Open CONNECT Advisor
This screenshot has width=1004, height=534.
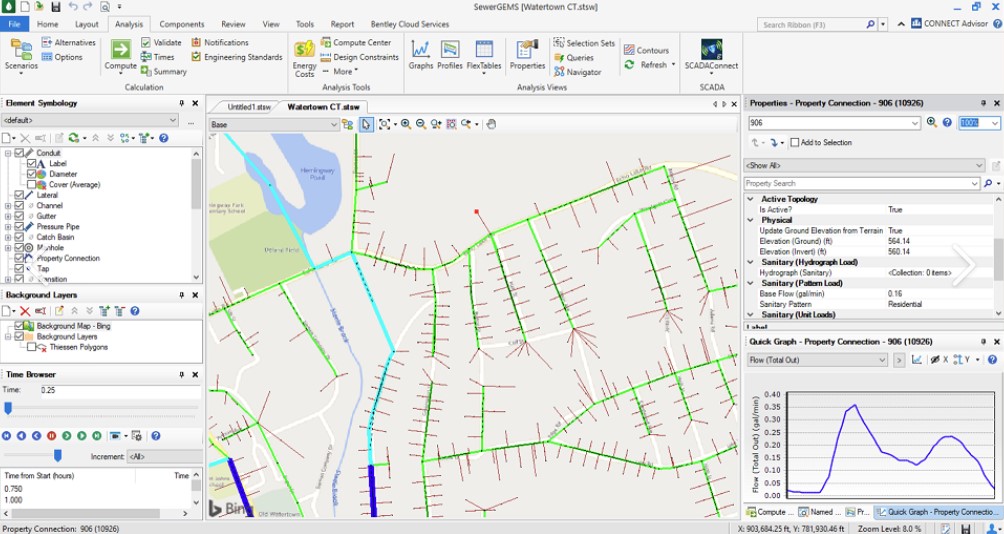(x=950, y=24)
